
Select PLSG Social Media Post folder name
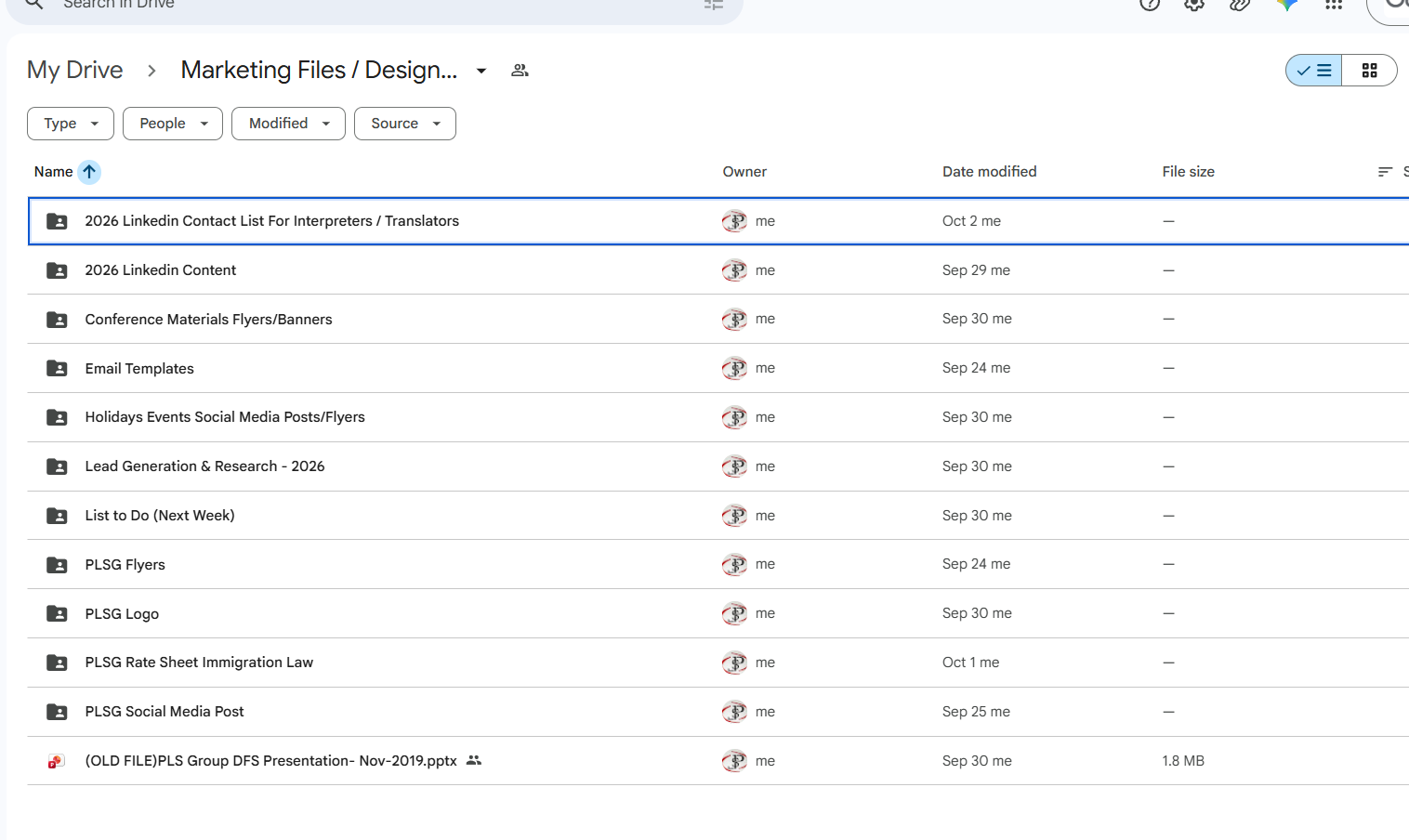tap(165, 712)
